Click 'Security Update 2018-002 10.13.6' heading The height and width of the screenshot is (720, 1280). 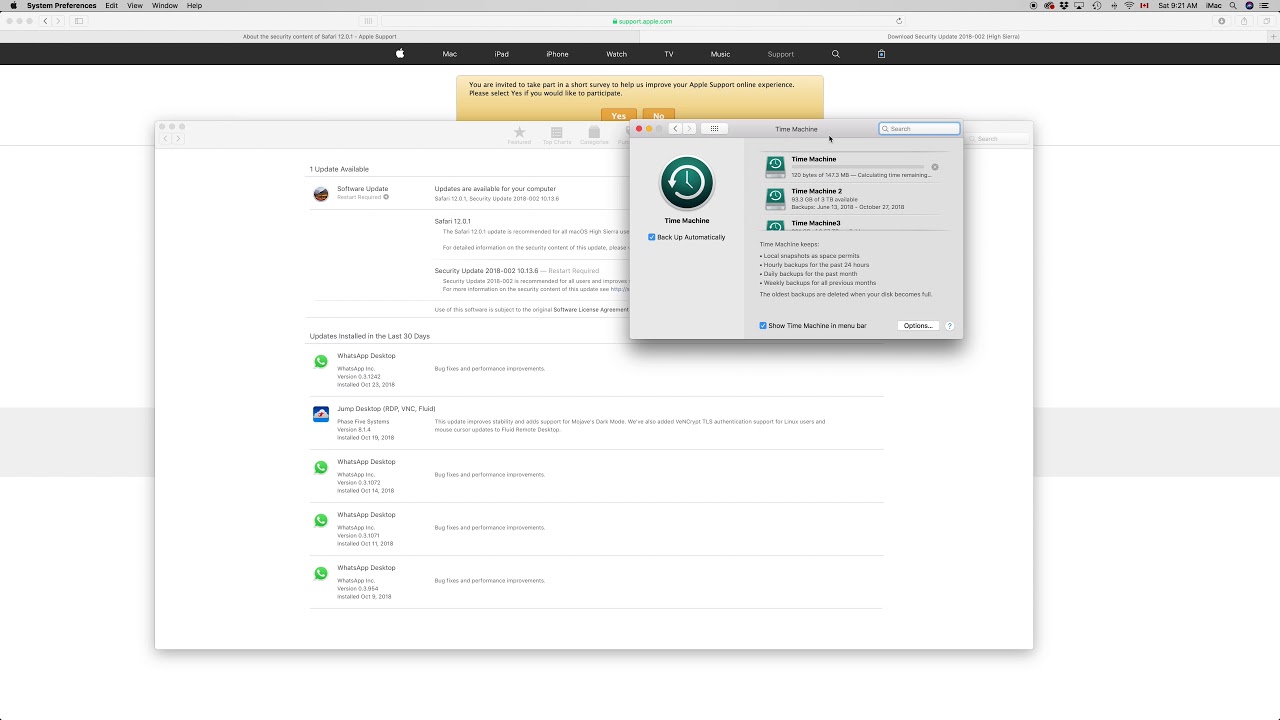486,271
